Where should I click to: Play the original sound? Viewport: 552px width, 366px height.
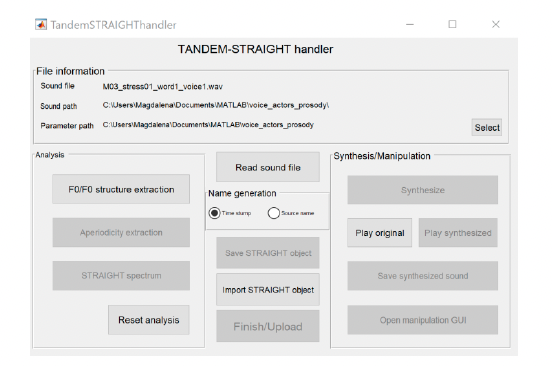(380, 233)
